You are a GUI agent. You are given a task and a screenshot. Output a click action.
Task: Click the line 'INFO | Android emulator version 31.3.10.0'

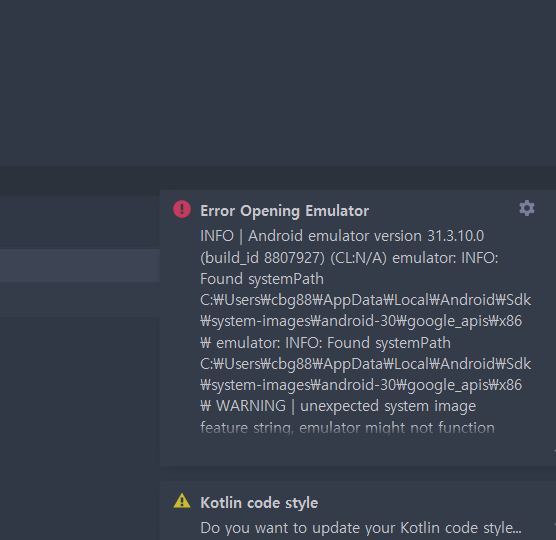click(342, 236)
